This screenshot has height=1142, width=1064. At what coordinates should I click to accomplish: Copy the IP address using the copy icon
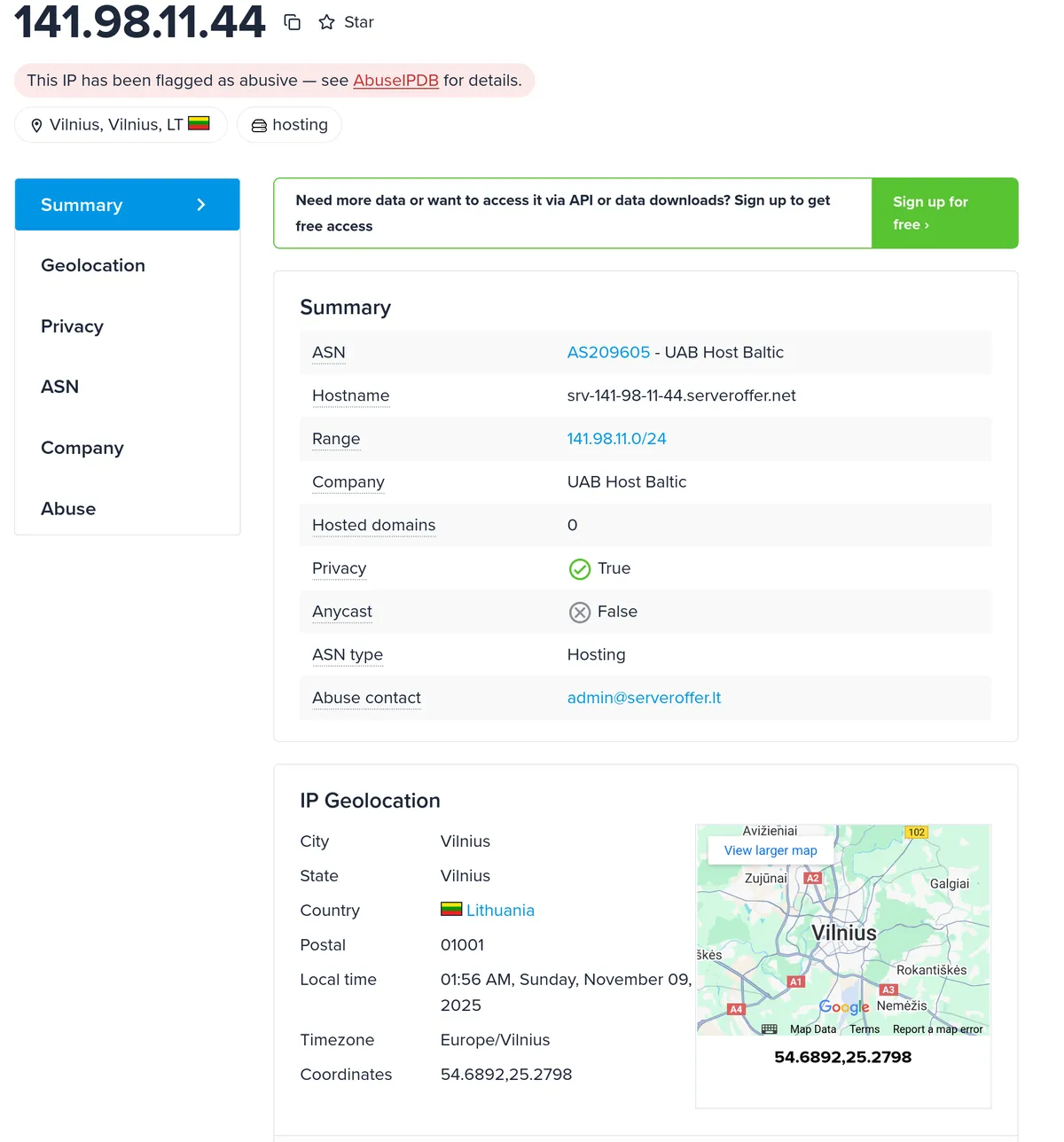(x=292, y=21)
